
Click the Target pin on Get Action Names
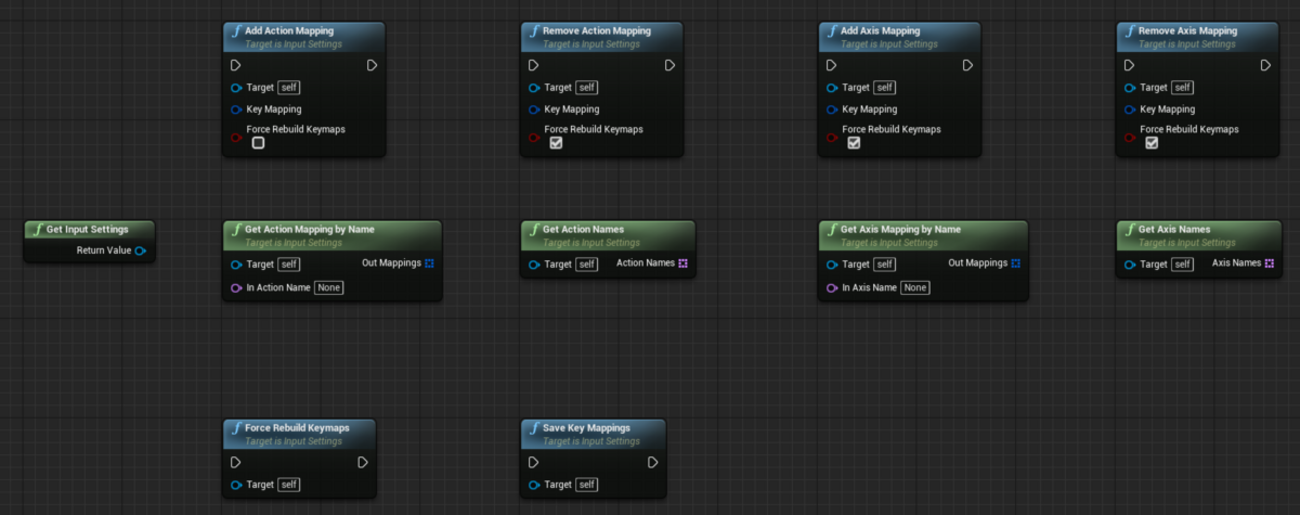pos(535,265)
